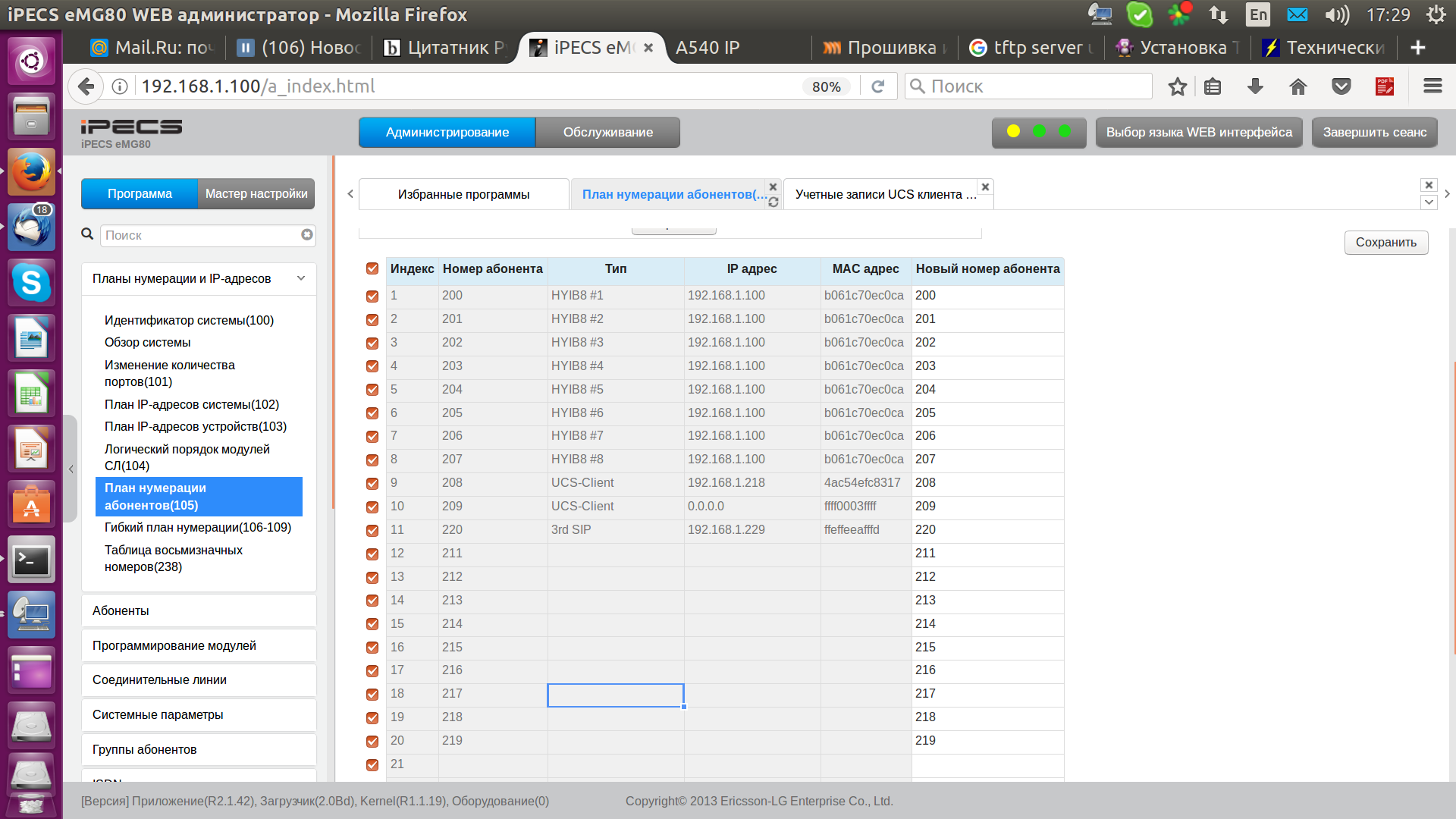Open Firefox hamburger menu
This screenshot has height=819, width=1456.
[1432, 86]
